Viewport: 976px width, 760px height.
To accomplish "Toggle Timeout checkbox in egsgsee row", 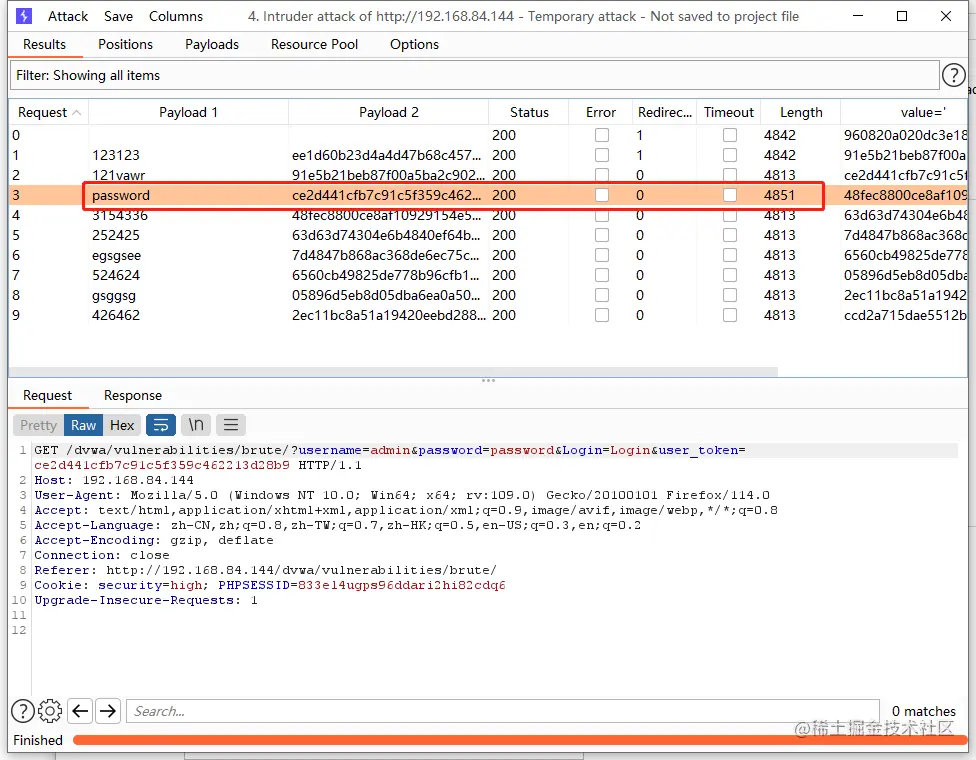I will tap(730, 255).
